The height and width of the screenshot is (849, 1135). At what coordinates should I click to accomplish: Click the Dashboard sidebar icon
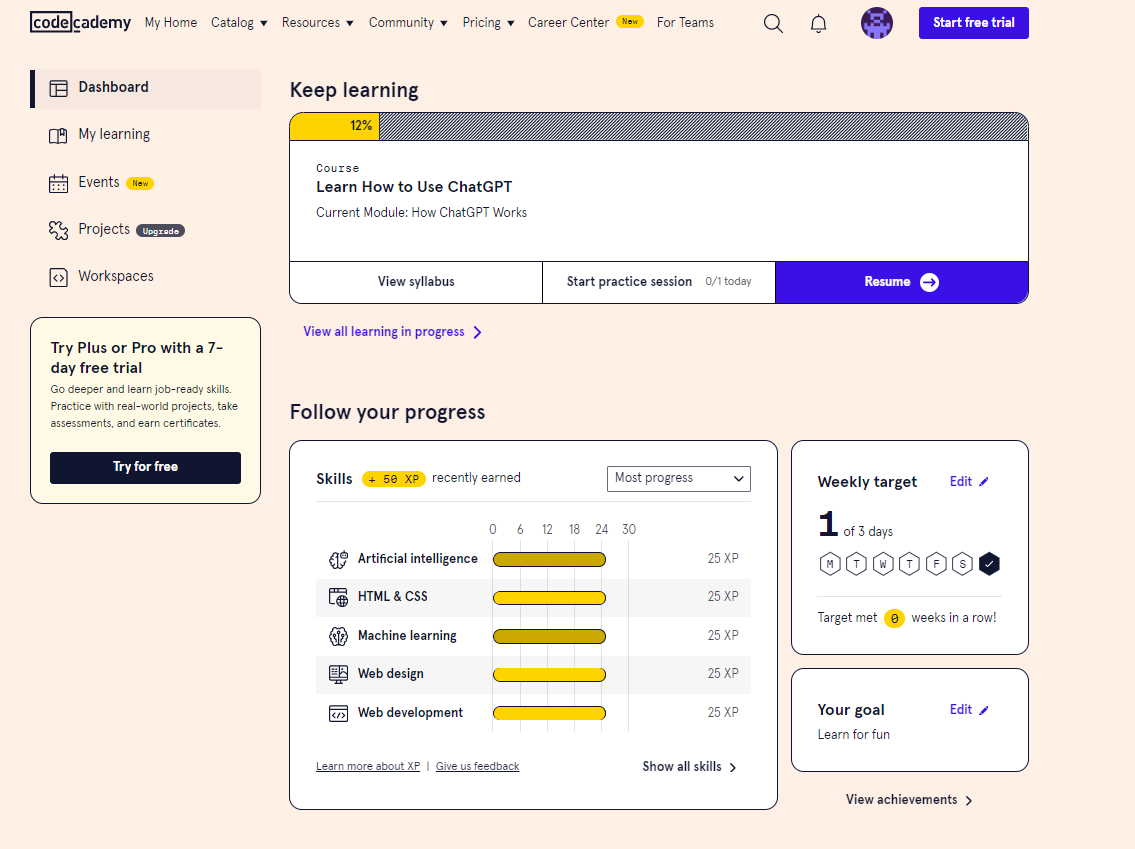[x=58, y=88]
